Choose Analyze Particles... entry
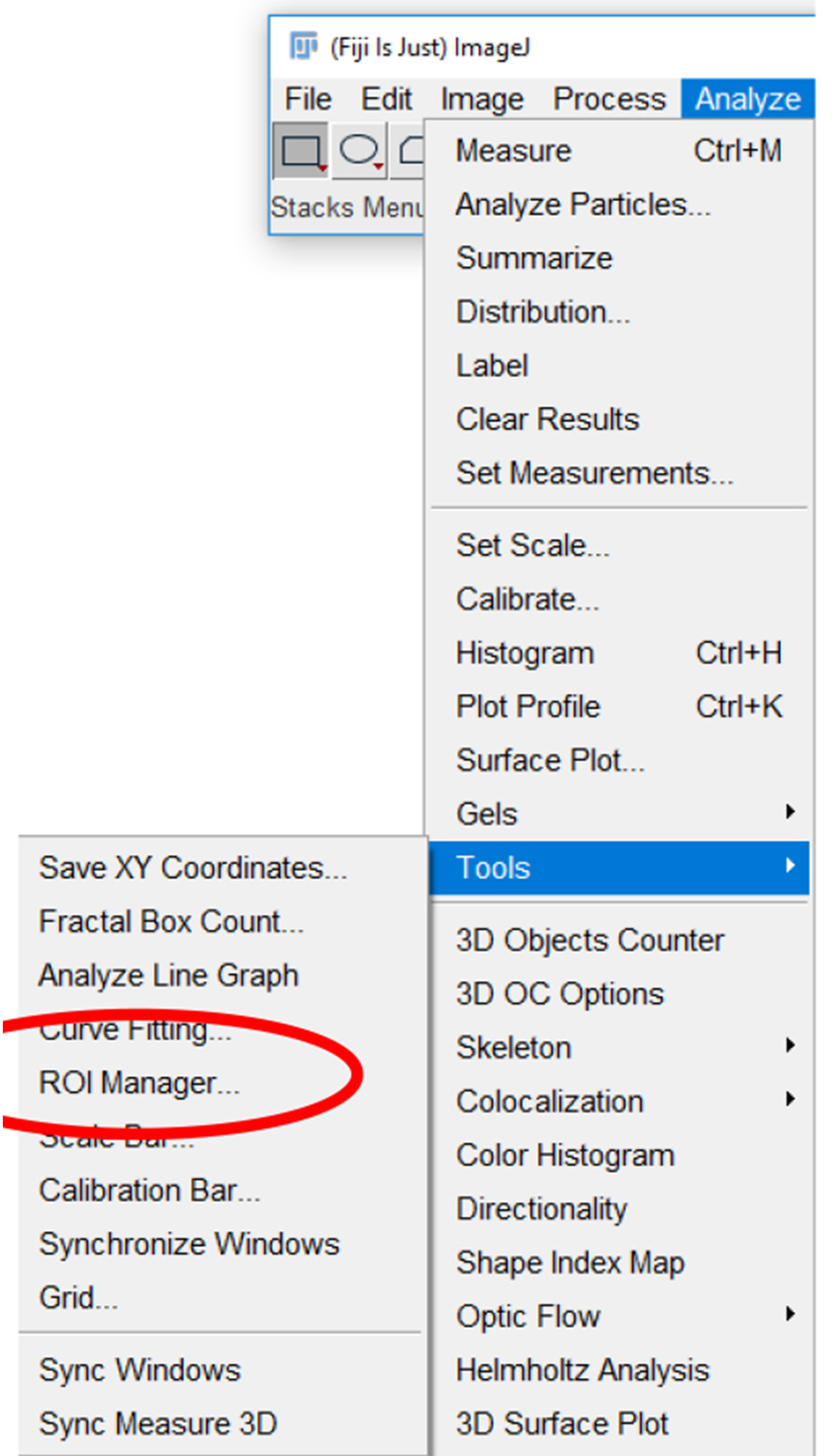The width and height of the screenshot is (838, 1456). [619, 204]
